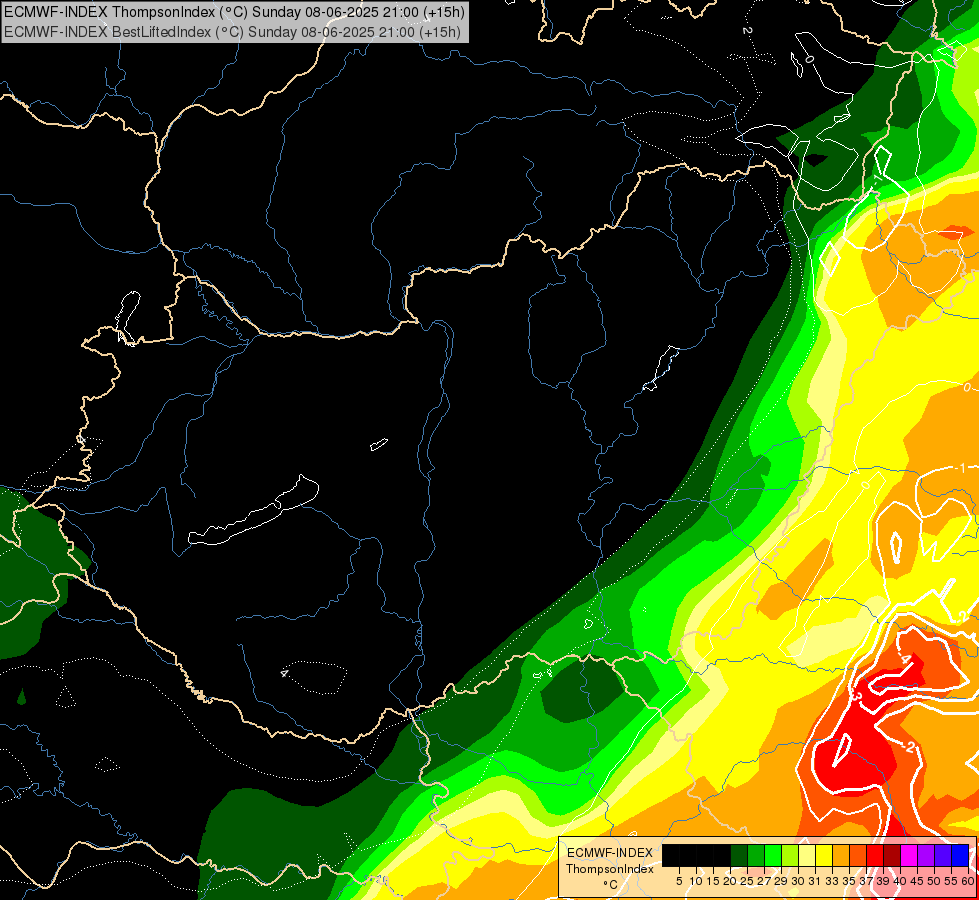Screen dimensions: 979x900
Task: Click the medium green 25-27 legend swatch
Action: [x=756, y=855]
